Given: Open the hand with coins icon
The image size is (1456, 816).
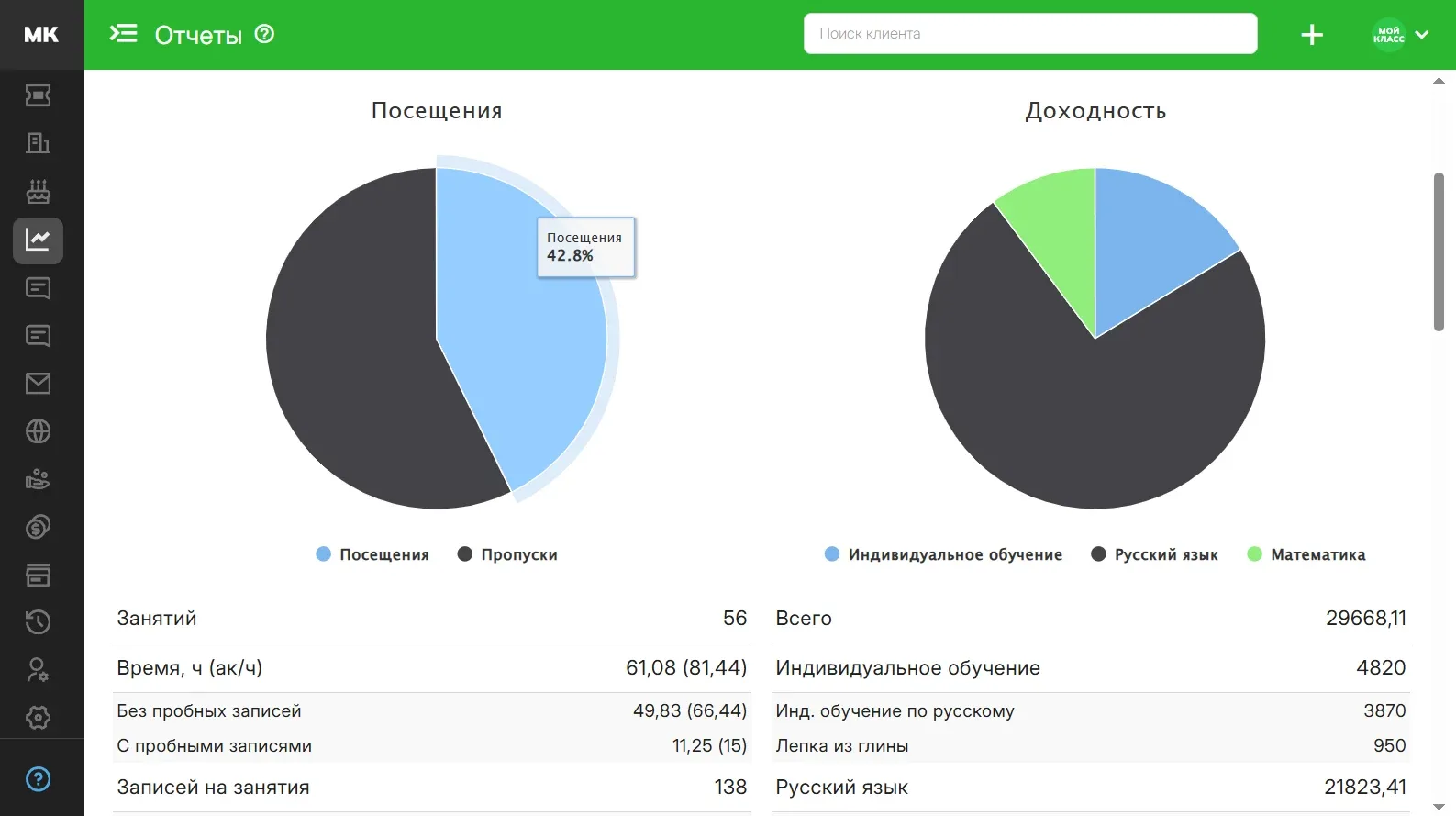Looking at the screenshot, I should pyautogui.click(x=38, y=479).
